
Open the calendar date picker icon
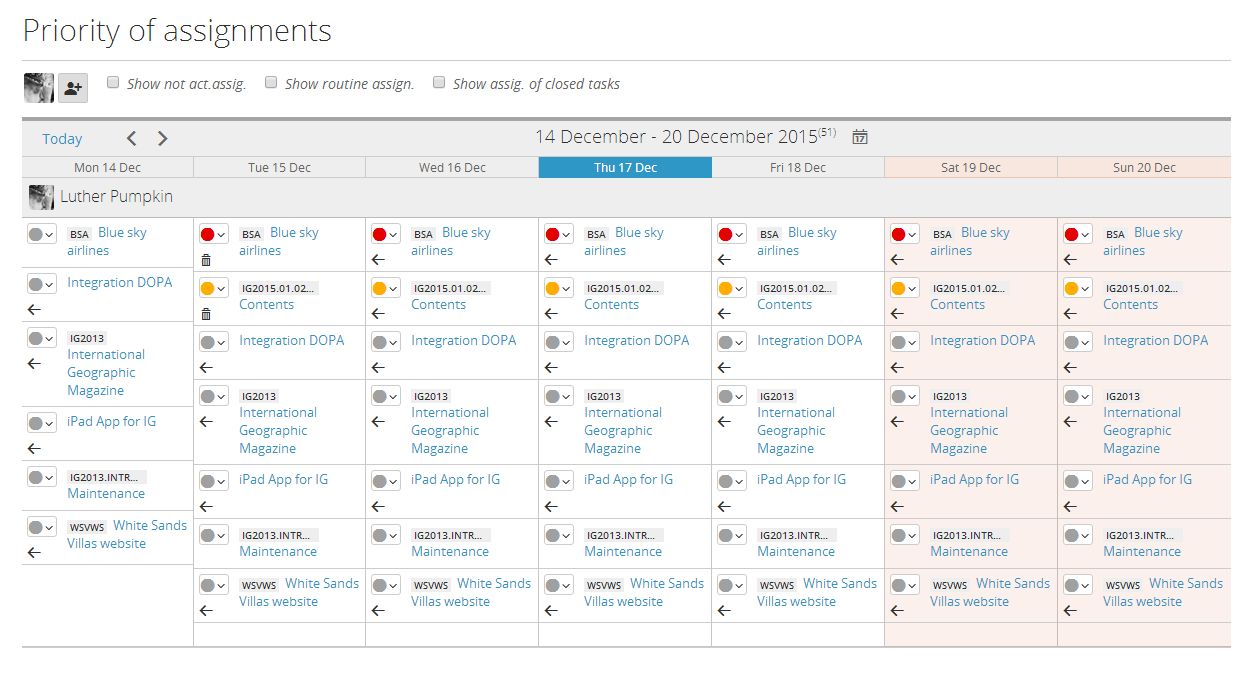859,137
